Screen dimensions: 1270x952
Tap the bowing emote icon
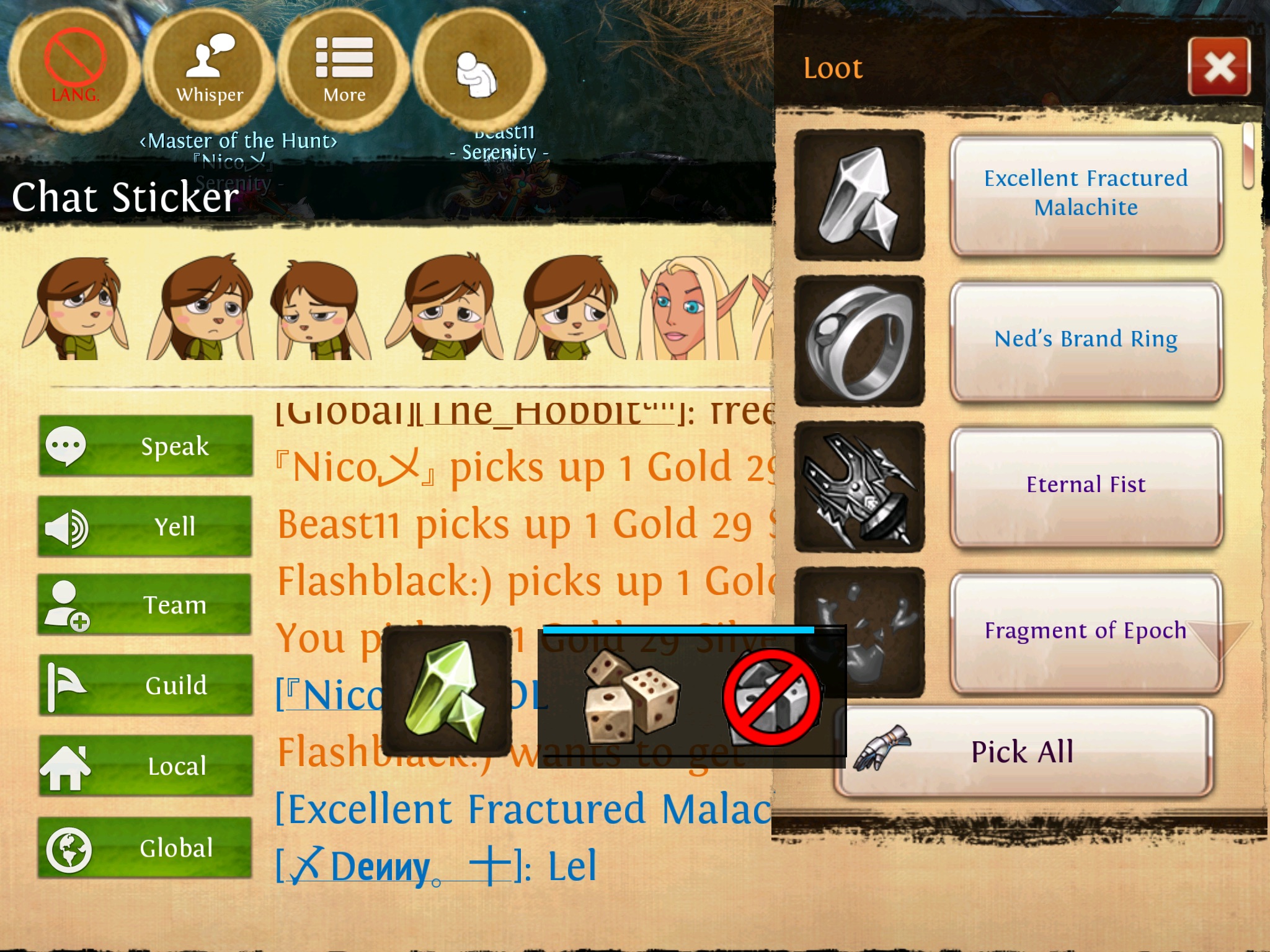pos(478,69)
